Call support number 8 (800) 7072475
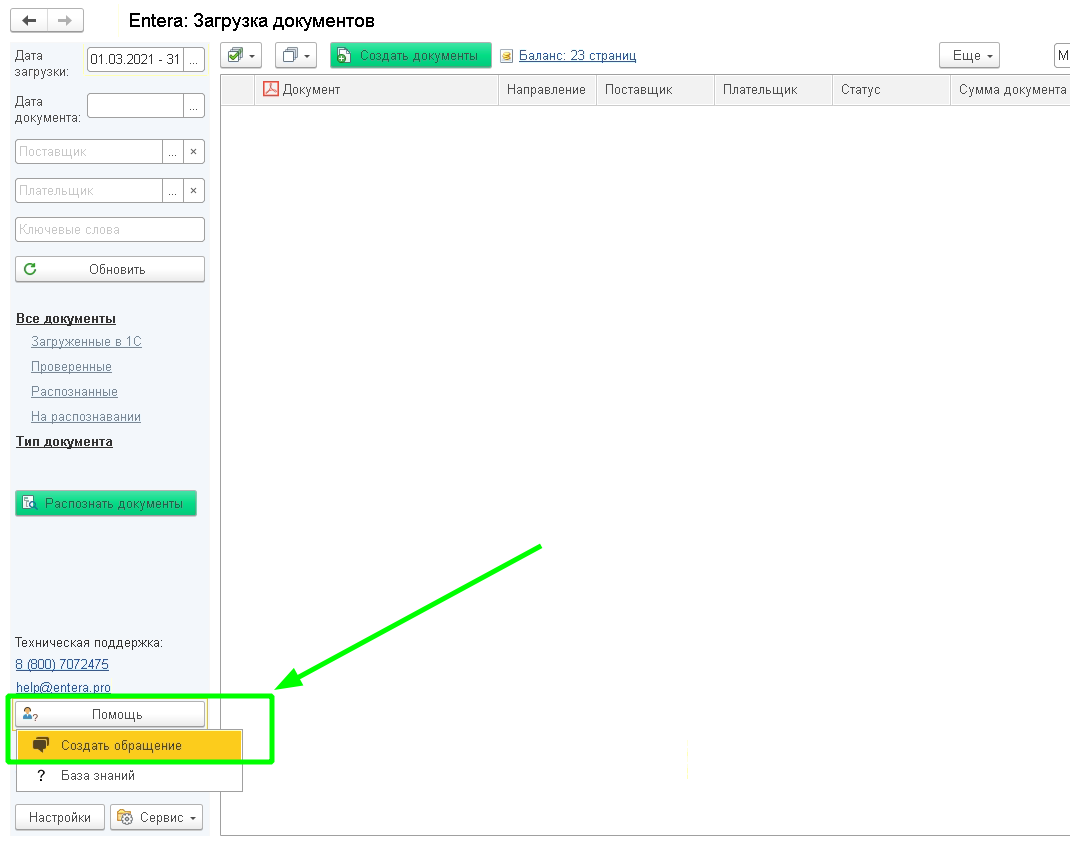 pos(62,664)
